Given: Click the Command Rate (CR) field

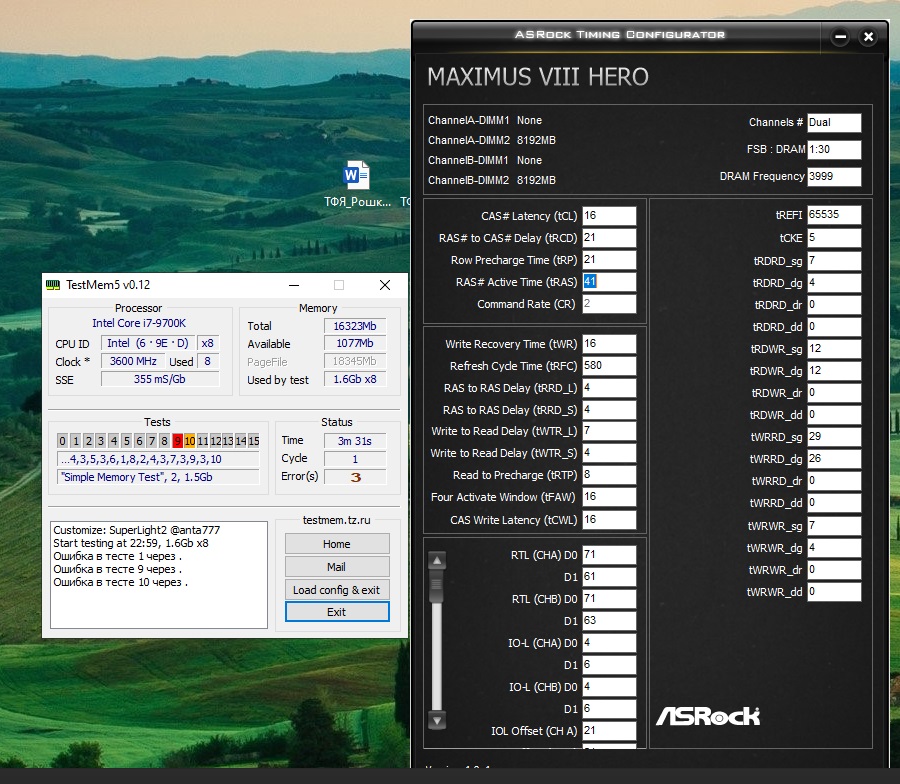Looking at the screenshot, I should 609,304.
